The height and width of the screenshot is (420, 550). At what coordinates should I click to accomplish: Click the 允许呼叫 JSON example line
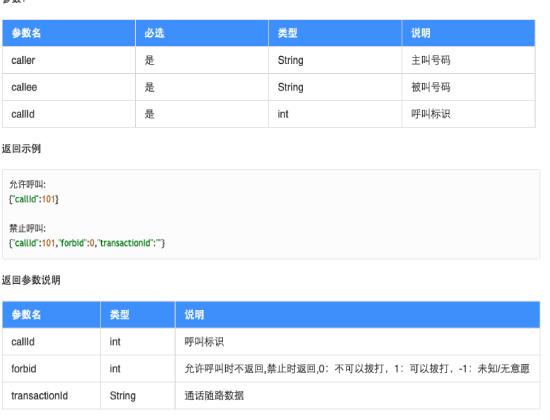click(x=34, y=199)
